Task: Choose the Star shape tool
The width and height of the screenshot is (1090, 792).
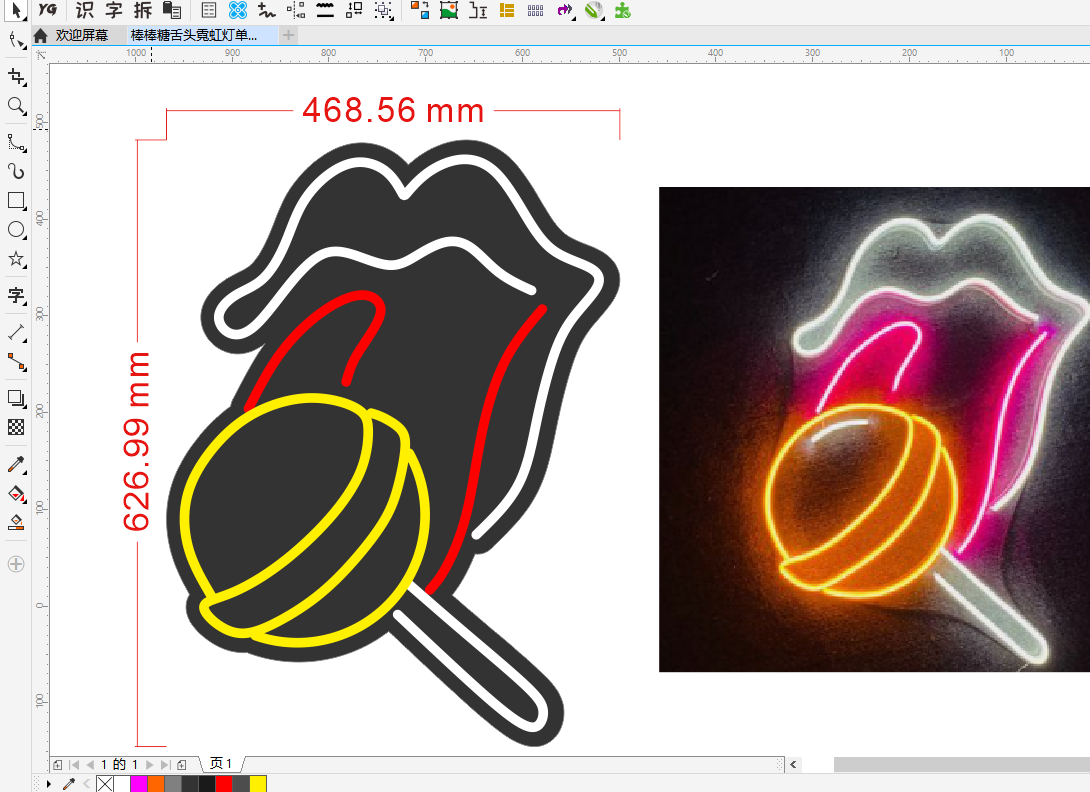Action: (16, 259)
